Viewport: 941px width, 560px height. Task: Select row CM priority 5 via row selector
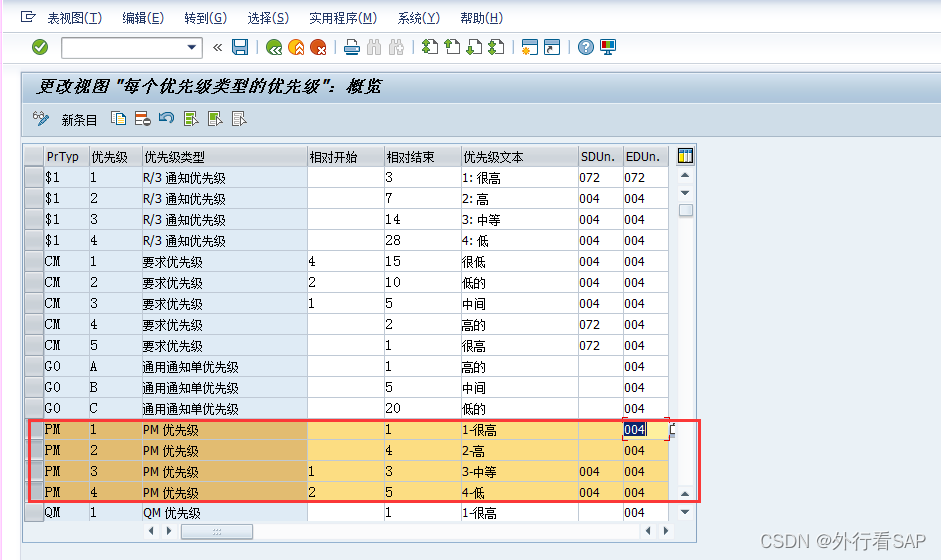coord(34,345)
